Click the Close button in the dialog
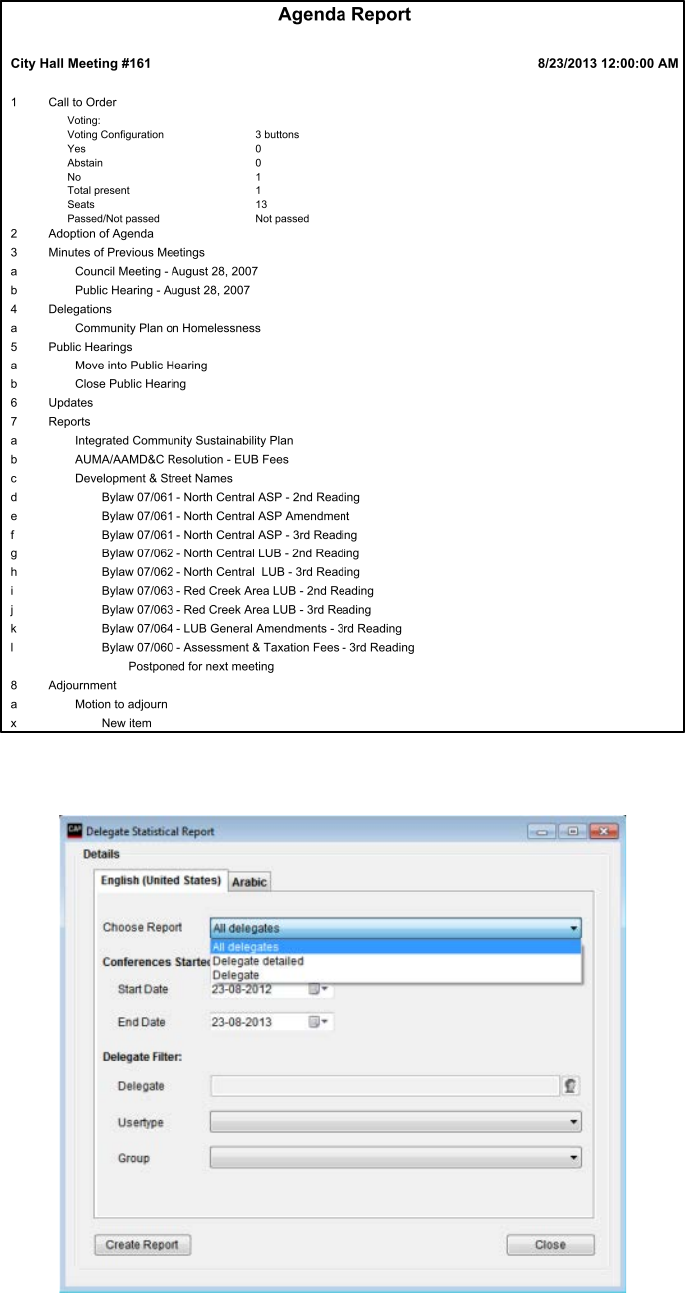The height and width of the screenshot is (1293, 685). click(550, 1245)
